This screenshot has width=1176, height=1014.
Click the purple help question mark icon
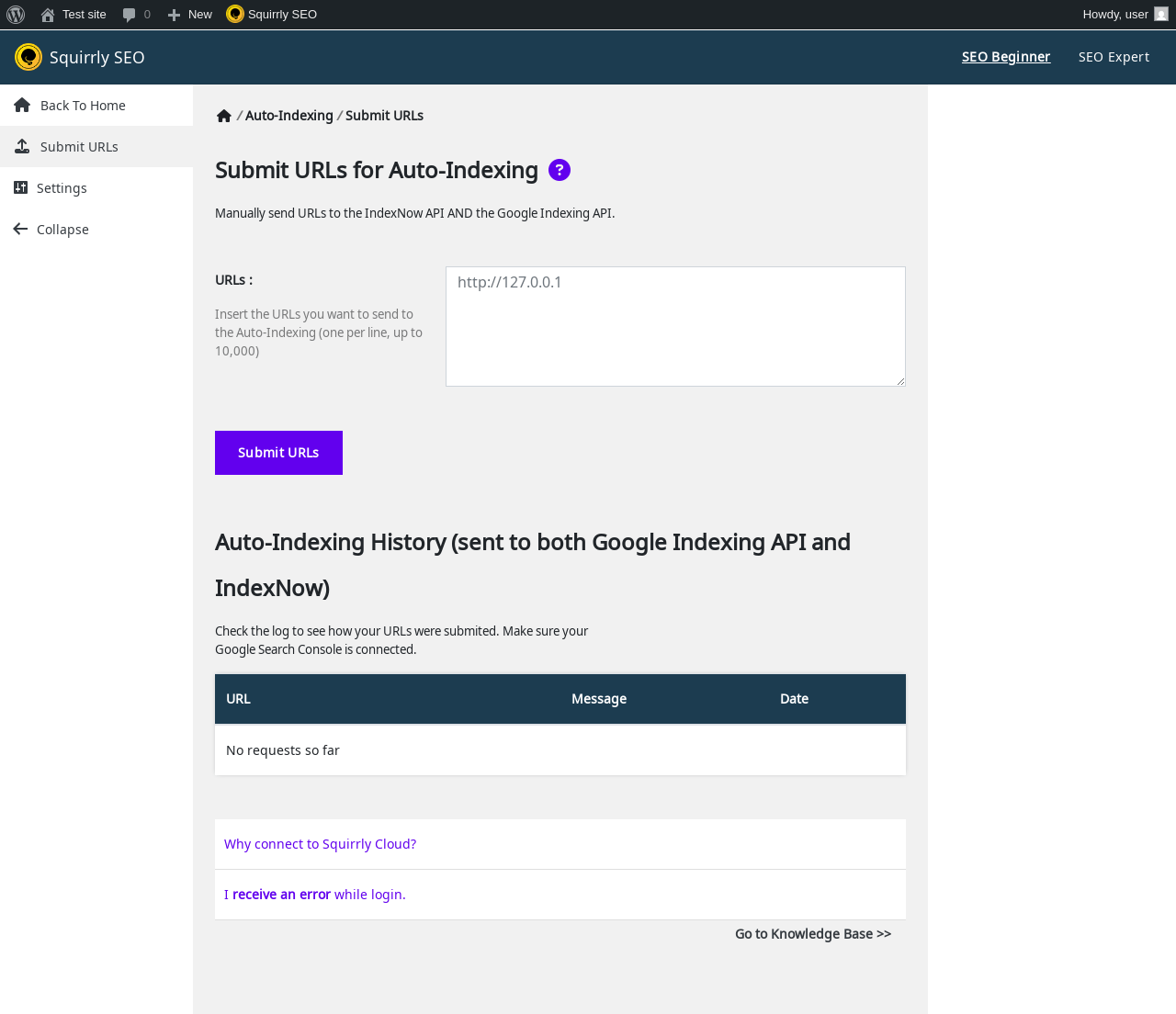point(560,170)
